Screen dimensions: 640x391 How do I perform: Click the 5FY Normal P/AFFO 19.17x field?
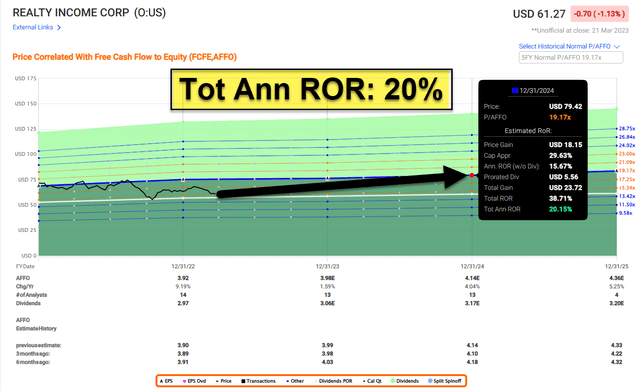[571, 58]
